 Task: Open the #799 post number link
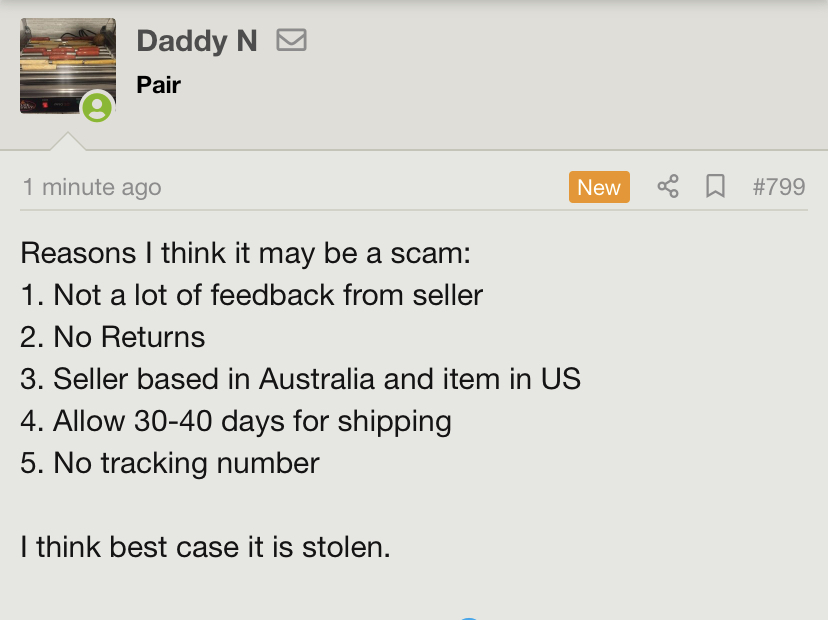778,187
